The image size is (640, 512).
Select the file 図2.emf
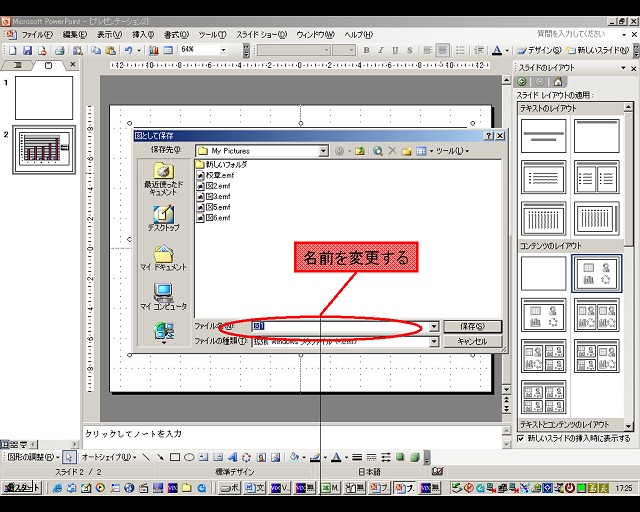213,186
